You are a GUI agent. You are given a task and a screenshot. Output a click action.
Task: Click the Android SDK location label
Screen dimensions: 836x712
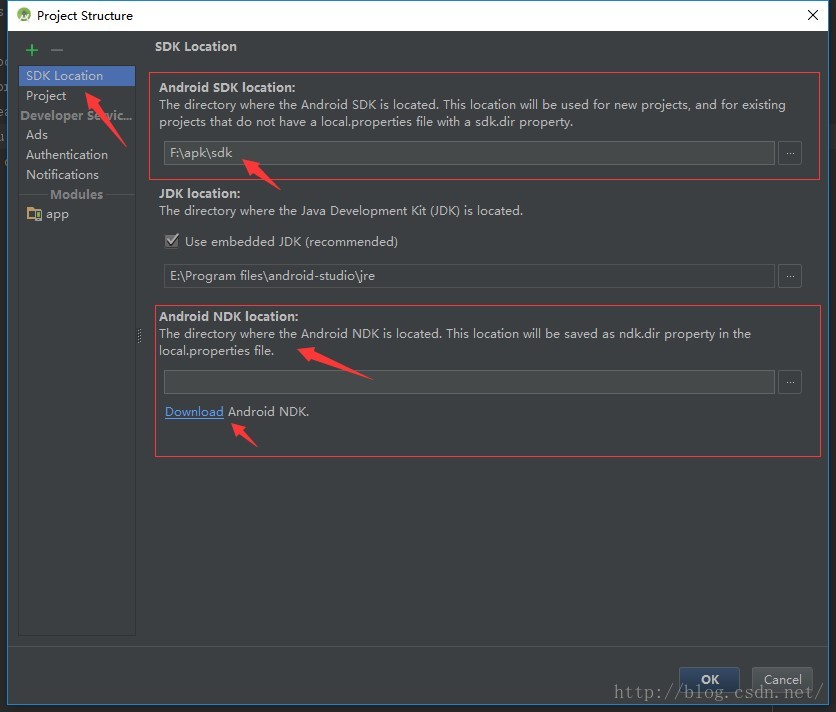coord(227,87)
